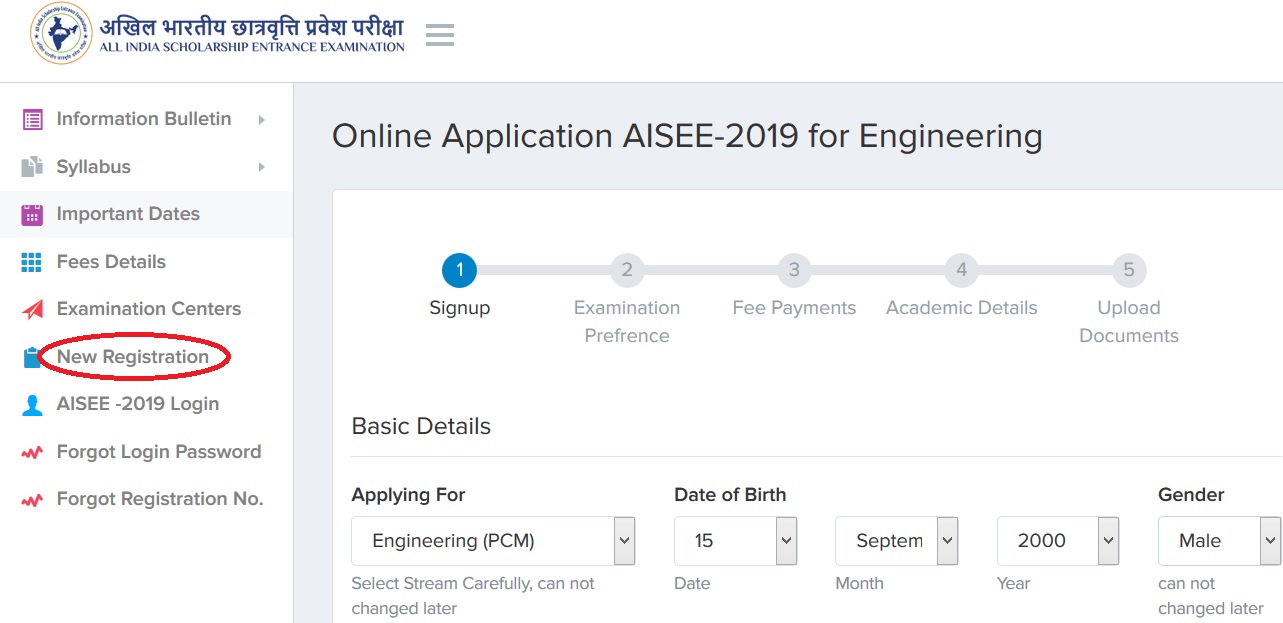Click the New Registration clipboard icon

32,357
